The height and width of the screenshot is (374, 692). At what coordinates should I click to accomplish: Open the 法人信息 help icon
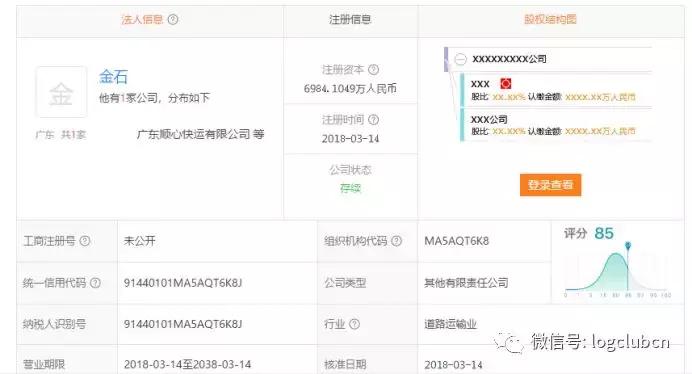pyautogui.click(x=173, y=19)
